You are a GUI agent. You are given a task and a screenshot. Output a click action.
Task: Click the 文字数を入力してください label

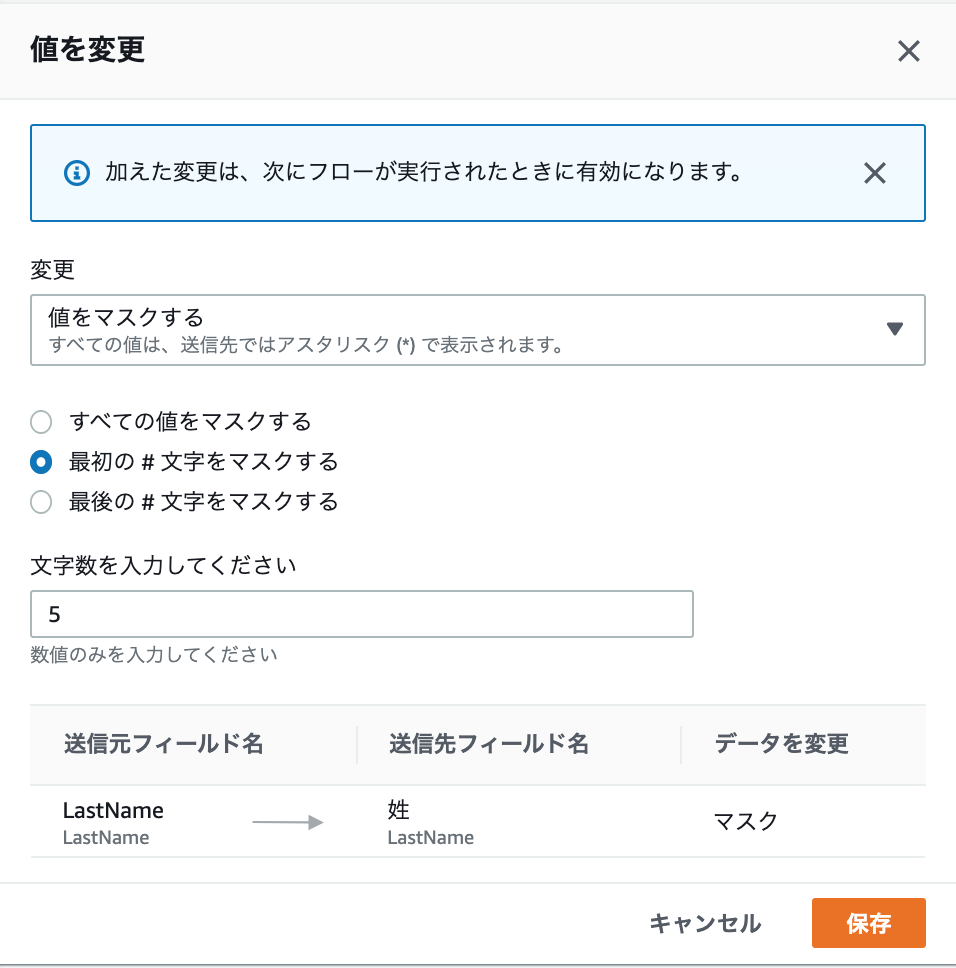164,566
